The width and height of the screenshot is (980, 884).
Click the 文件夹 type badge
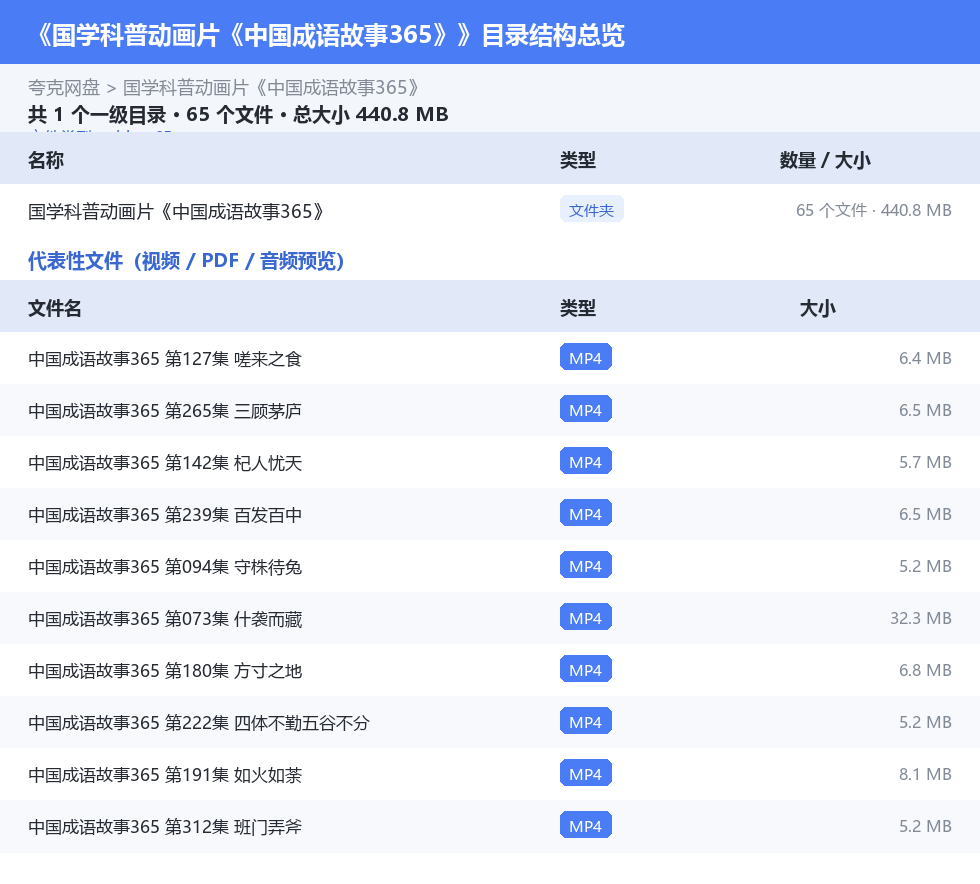(x=591, y=210)
